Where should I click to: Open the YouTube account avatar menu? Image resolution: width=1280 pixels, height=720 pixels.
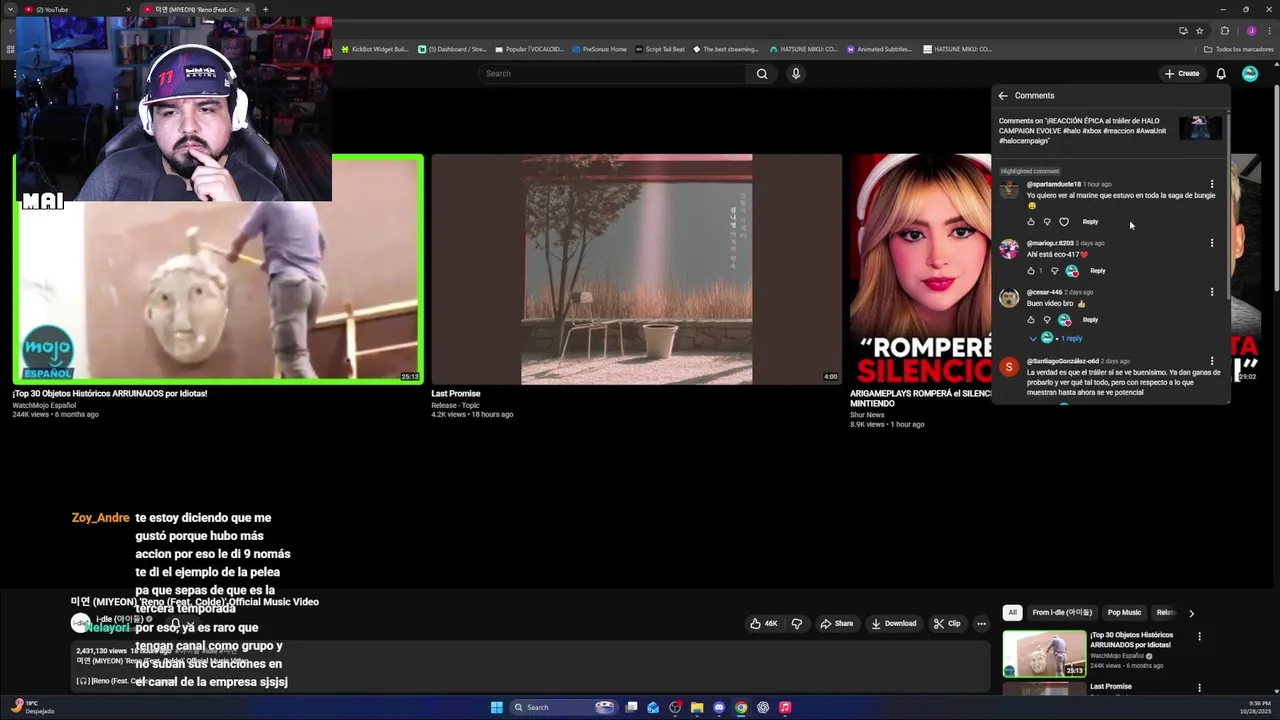coord(1250,73)
